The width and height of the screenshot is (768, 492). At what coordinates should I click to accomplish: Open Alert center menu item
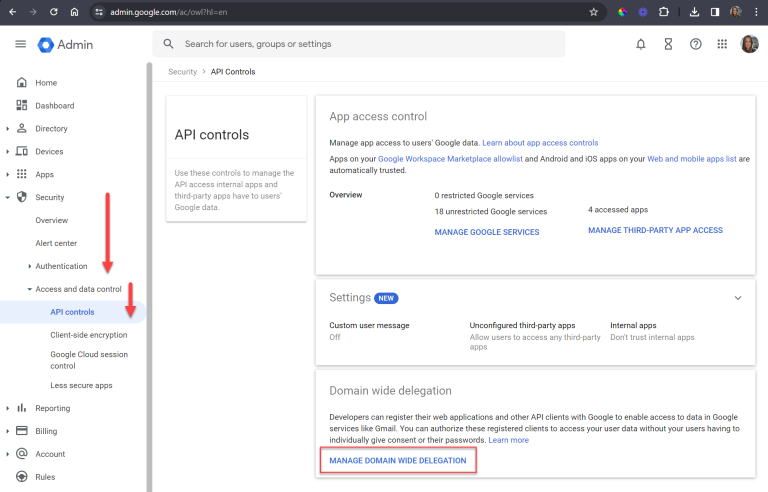pyautogui.click(x=56, y=243)
